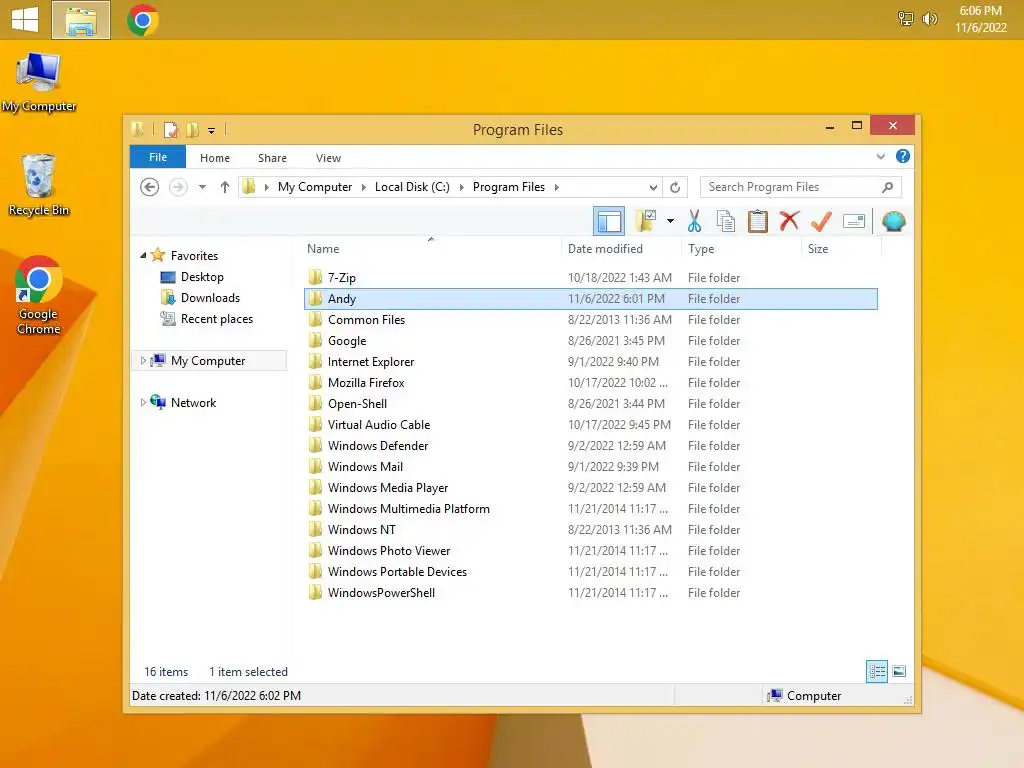Open the Windows Start button
1024x768 pixels.
(x=25, y=20)
